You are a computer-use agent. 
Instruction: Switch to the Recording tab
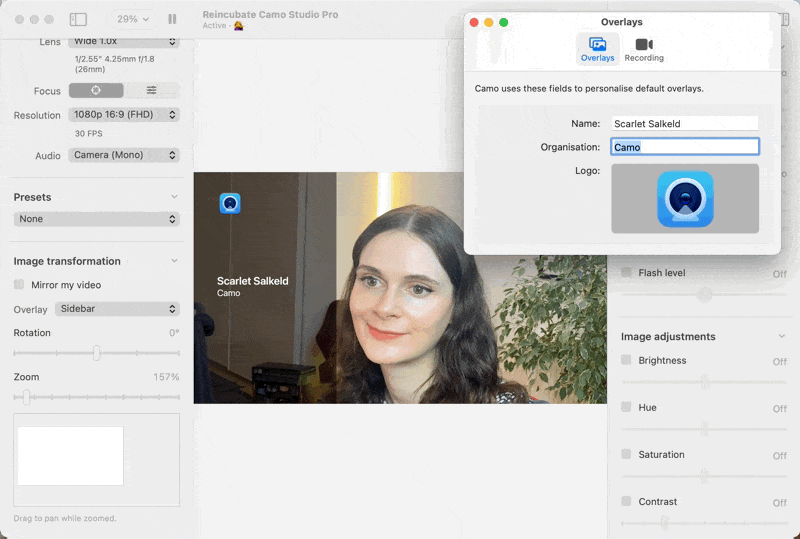[644, 50]
